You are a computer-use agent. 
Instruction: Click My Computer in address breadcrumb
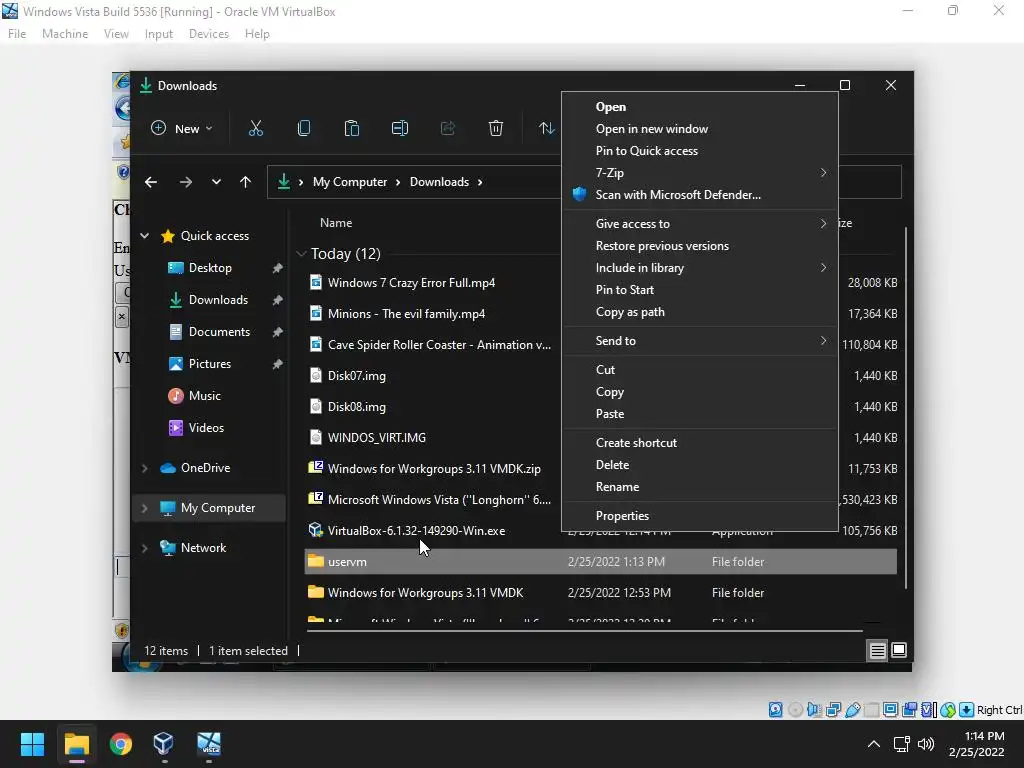[350, 182]
